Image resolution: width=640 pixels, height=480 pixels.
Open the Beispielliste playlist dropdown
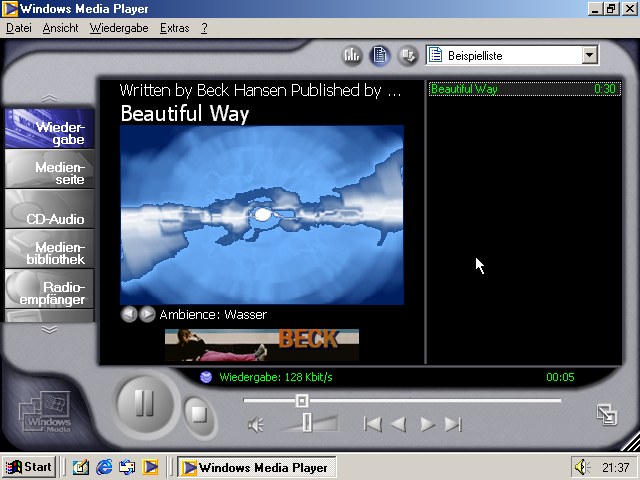pos(590,55)
